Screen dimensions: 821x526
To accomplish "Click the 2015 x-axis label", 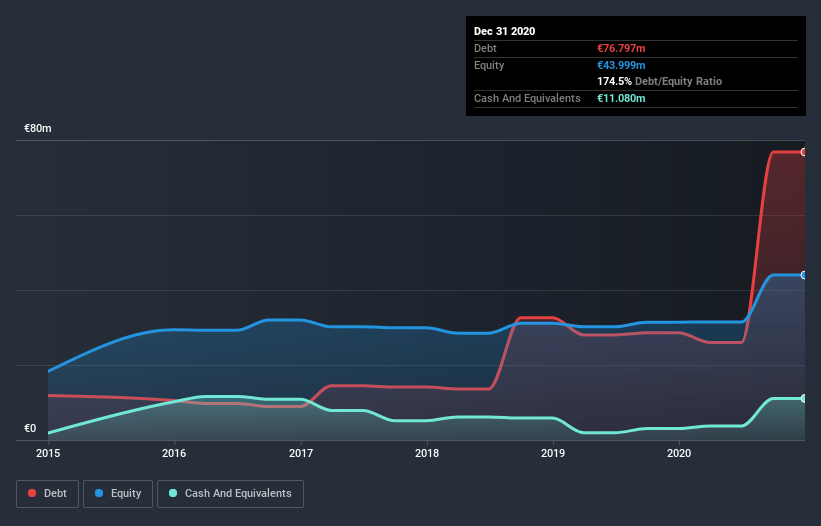I will click(48, 453).
